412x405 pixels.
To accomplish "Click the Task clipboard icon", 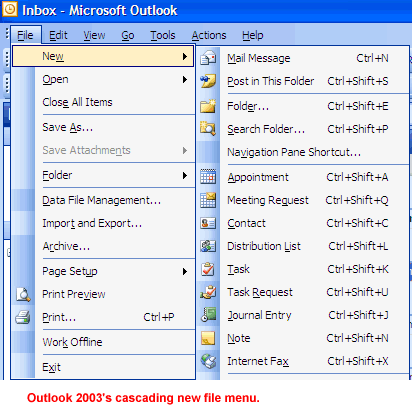I will coord(208,269).
